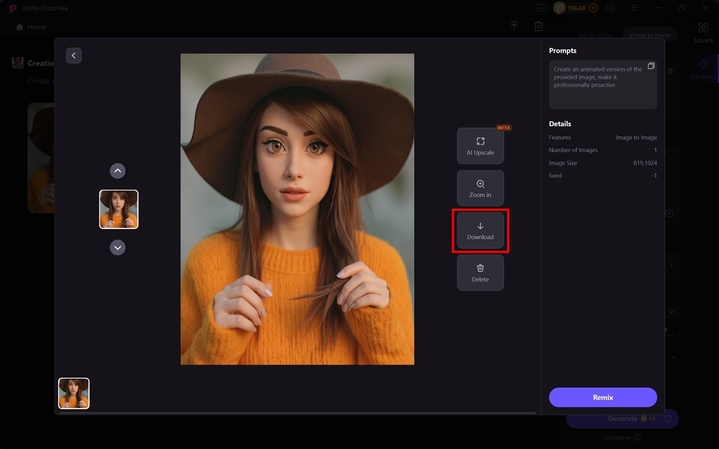The height and width of the screenshot is (449, 719).
Task: Open the Disclaimer link at the bottom
Action: click(x=622, y=438)
